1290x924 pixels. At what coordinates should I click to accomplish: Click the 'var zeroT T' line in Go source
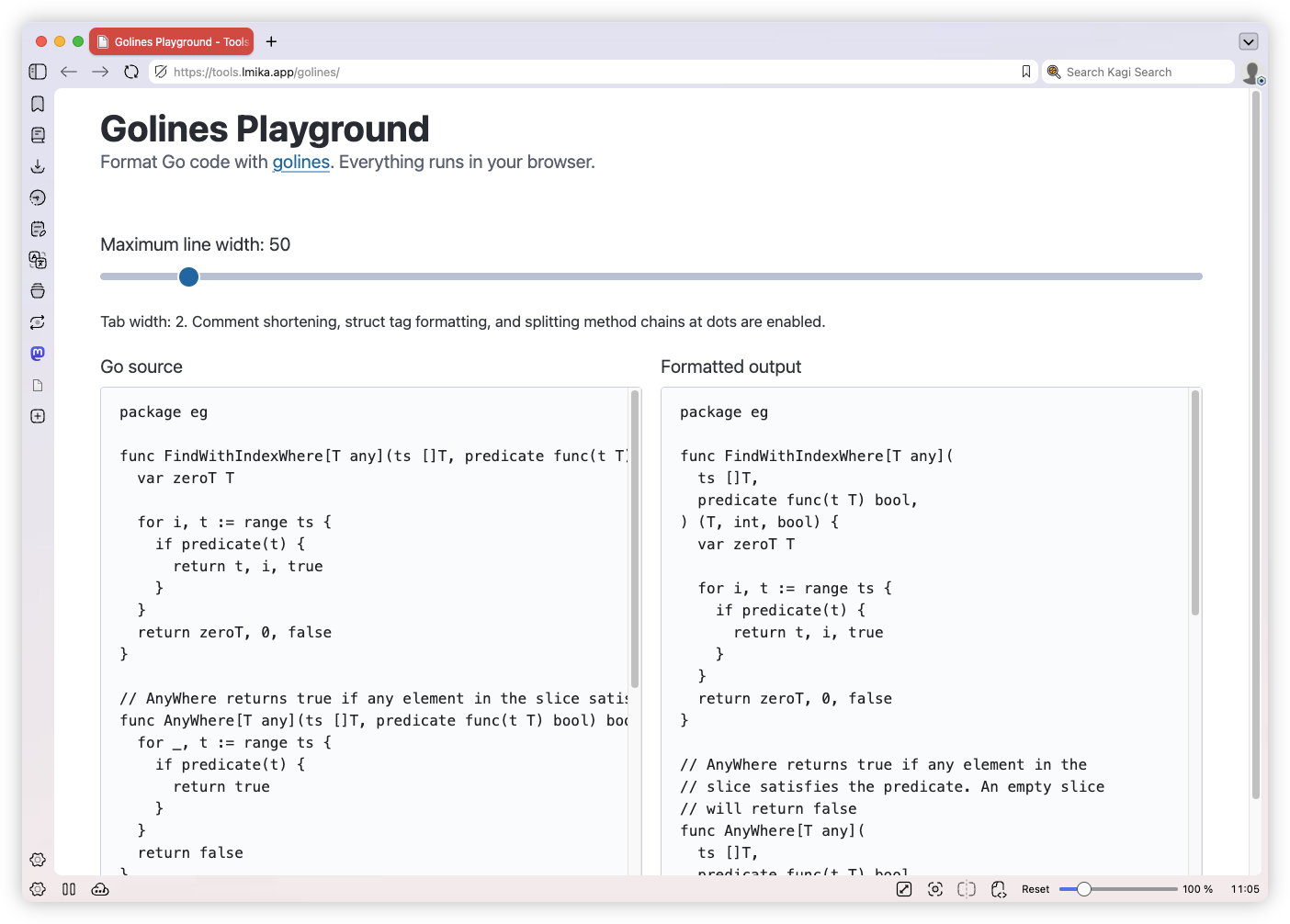tap(186, 478)
